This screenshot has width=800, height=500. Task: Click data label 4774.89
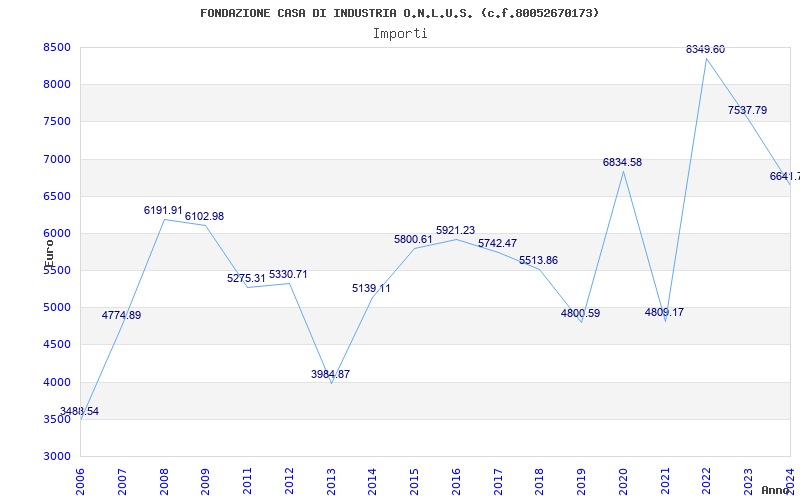pyautogui.click(x=121, y=315)
